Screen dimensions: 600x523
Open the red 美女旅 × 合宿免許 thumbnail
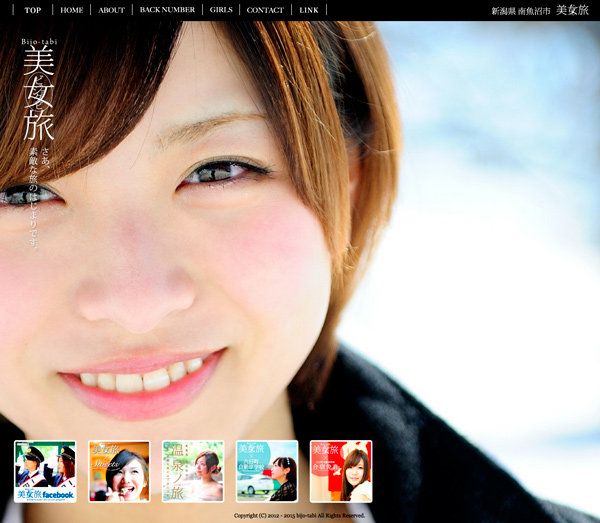tap(341, 471)
